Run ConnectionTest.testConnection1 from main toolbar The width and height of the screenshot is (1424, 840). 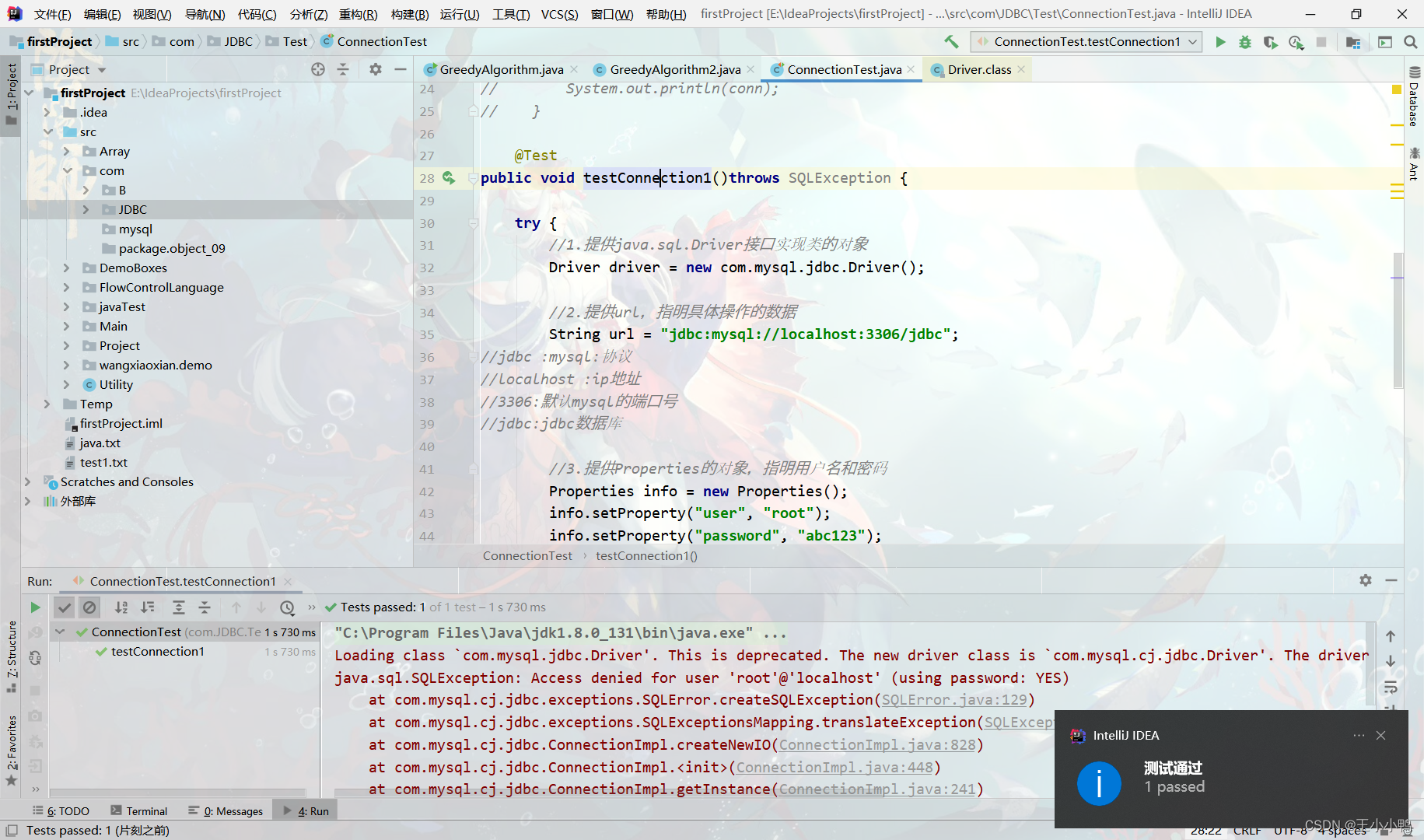(x=1220, y=42)
